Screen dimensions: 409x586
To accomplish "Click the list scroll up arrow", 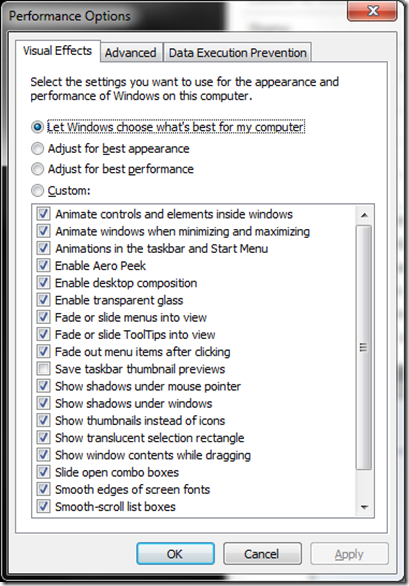I will 364,215.
